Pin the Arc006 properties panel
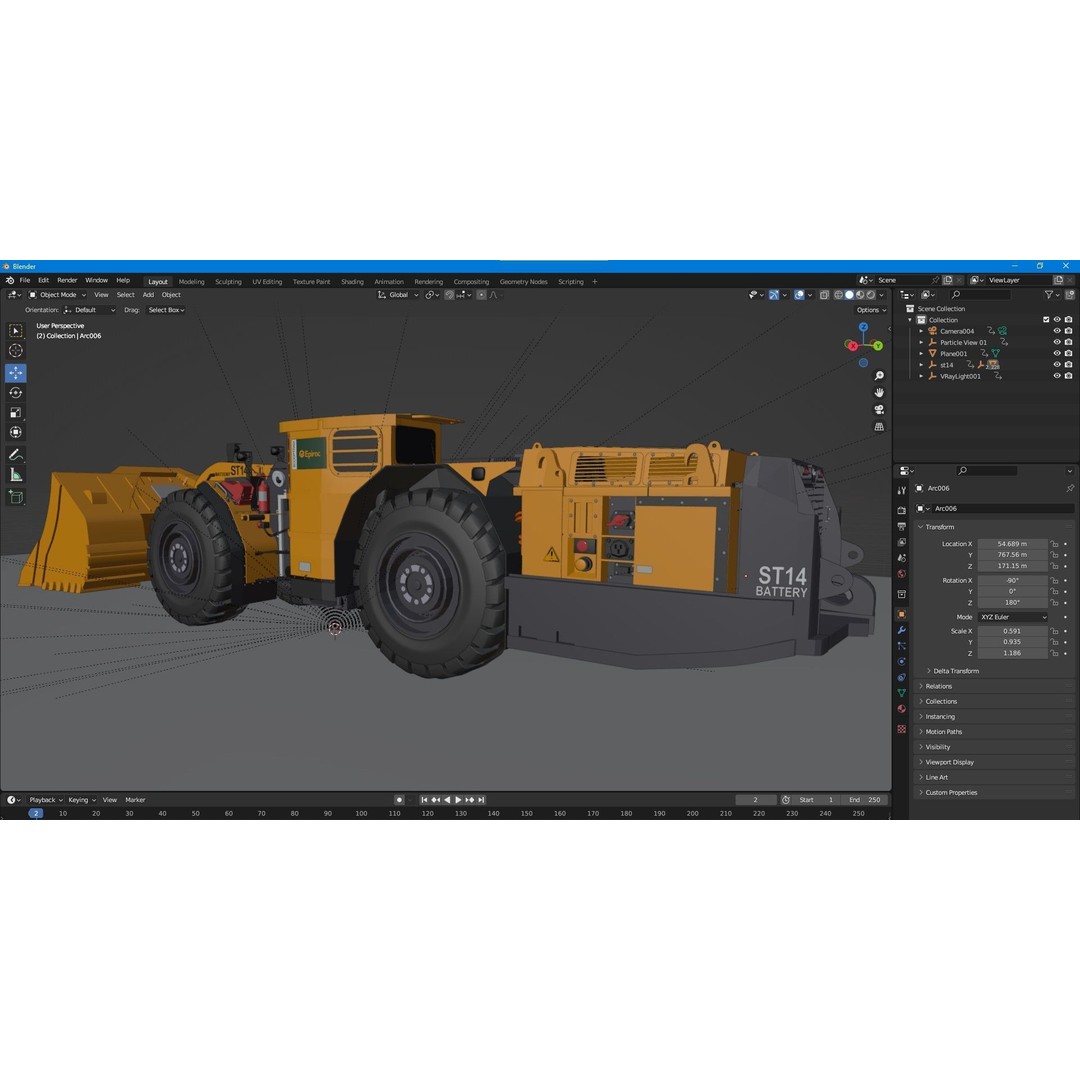This screenshot has width=1080, height=1080. point(1070,488)
